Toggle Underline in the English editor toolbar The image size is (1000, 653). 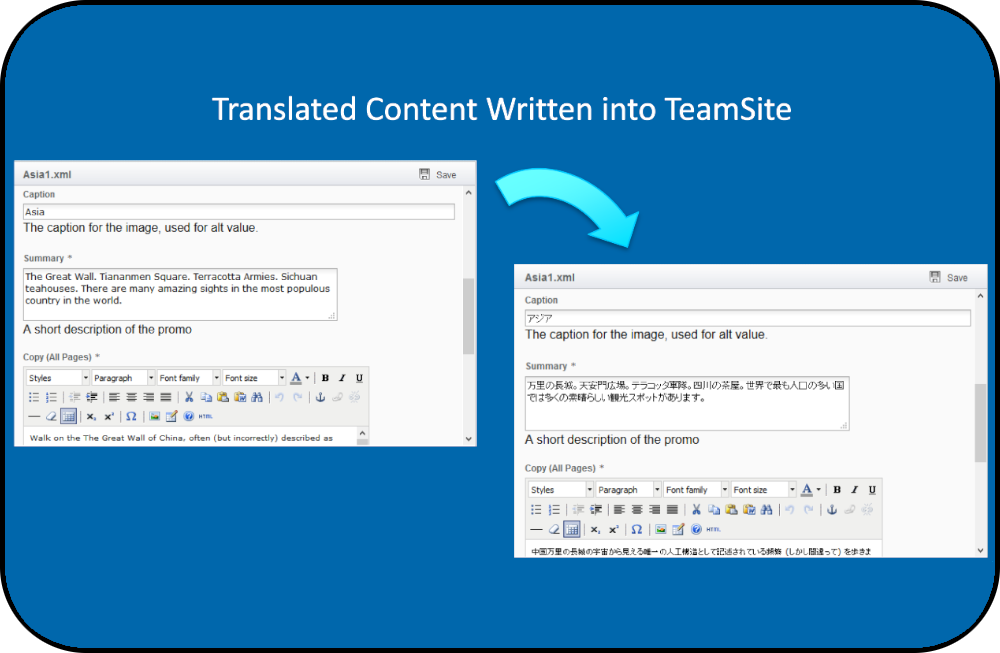point(359,378)
